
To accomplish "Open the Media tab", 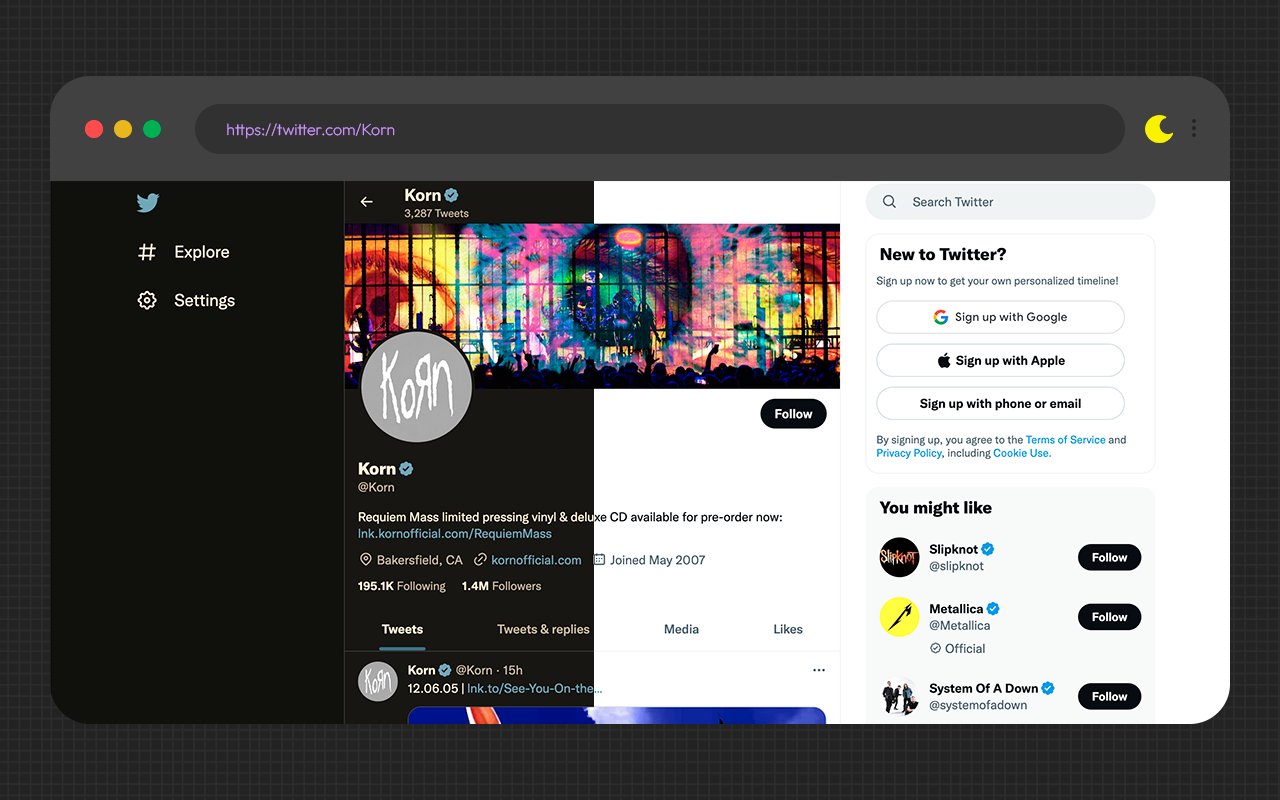I will click(x=681, y=629).
